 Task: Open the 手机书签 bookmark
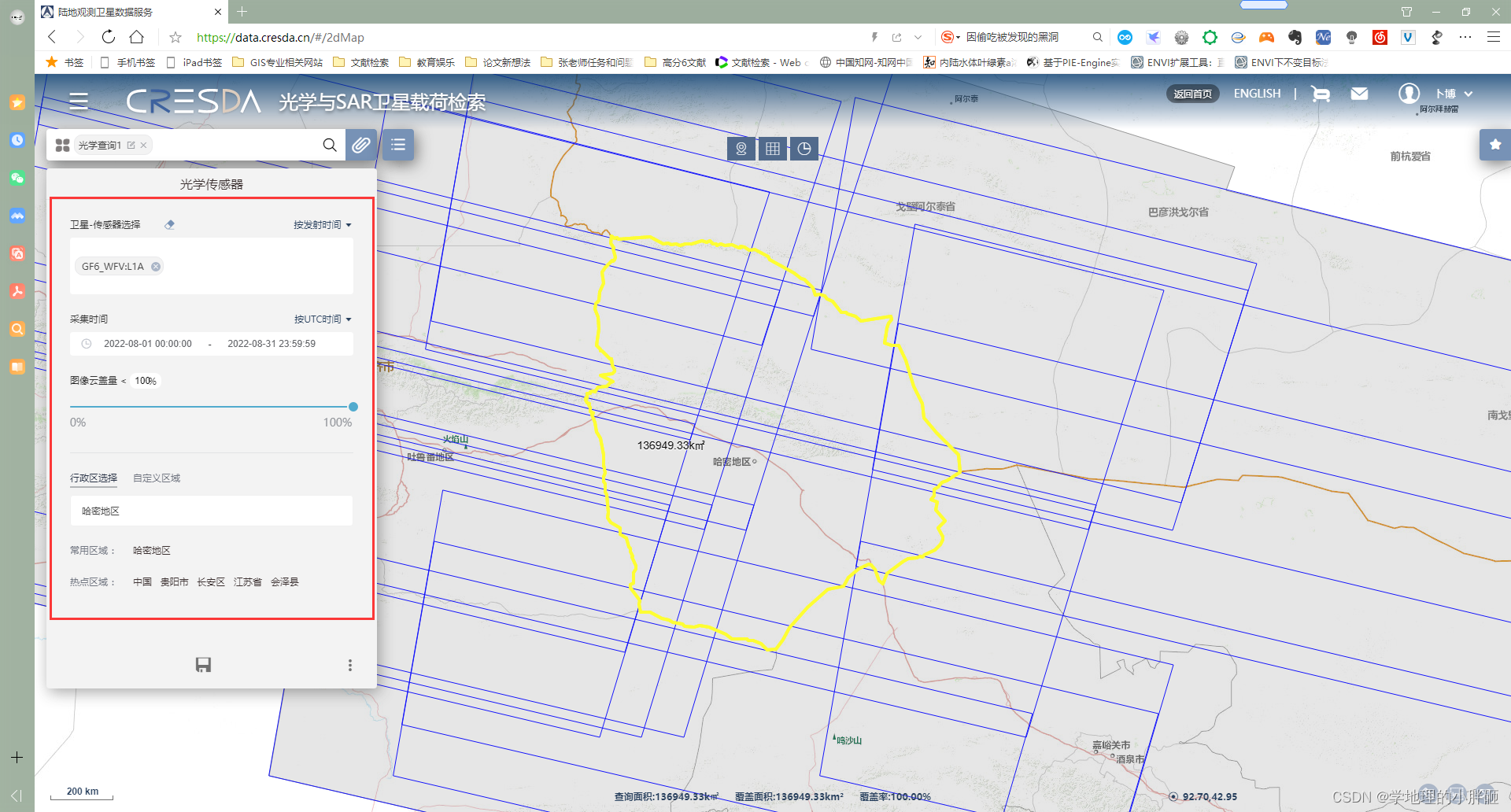coord(127,62)
